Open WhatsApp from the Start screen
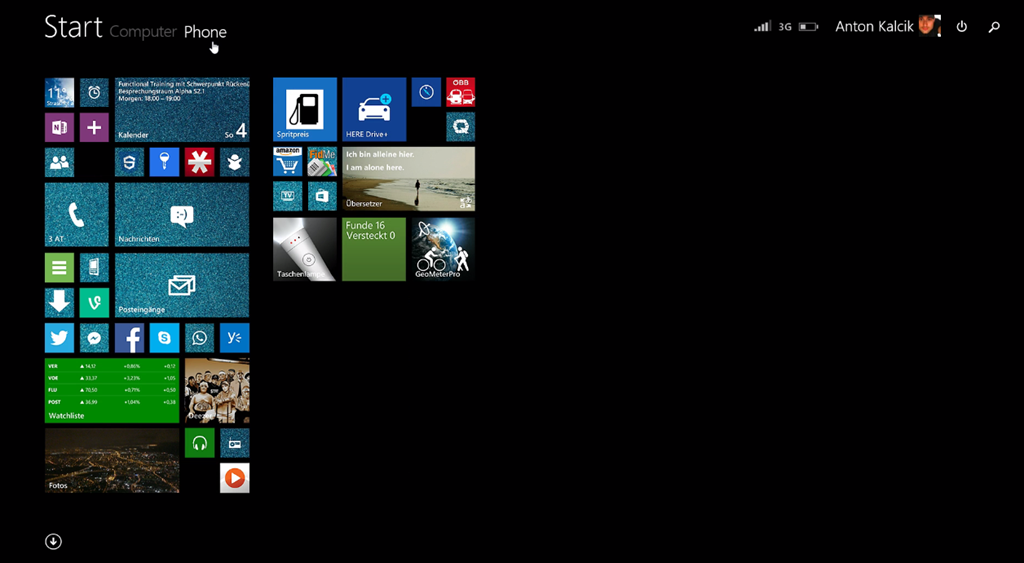 click(199, 338)
